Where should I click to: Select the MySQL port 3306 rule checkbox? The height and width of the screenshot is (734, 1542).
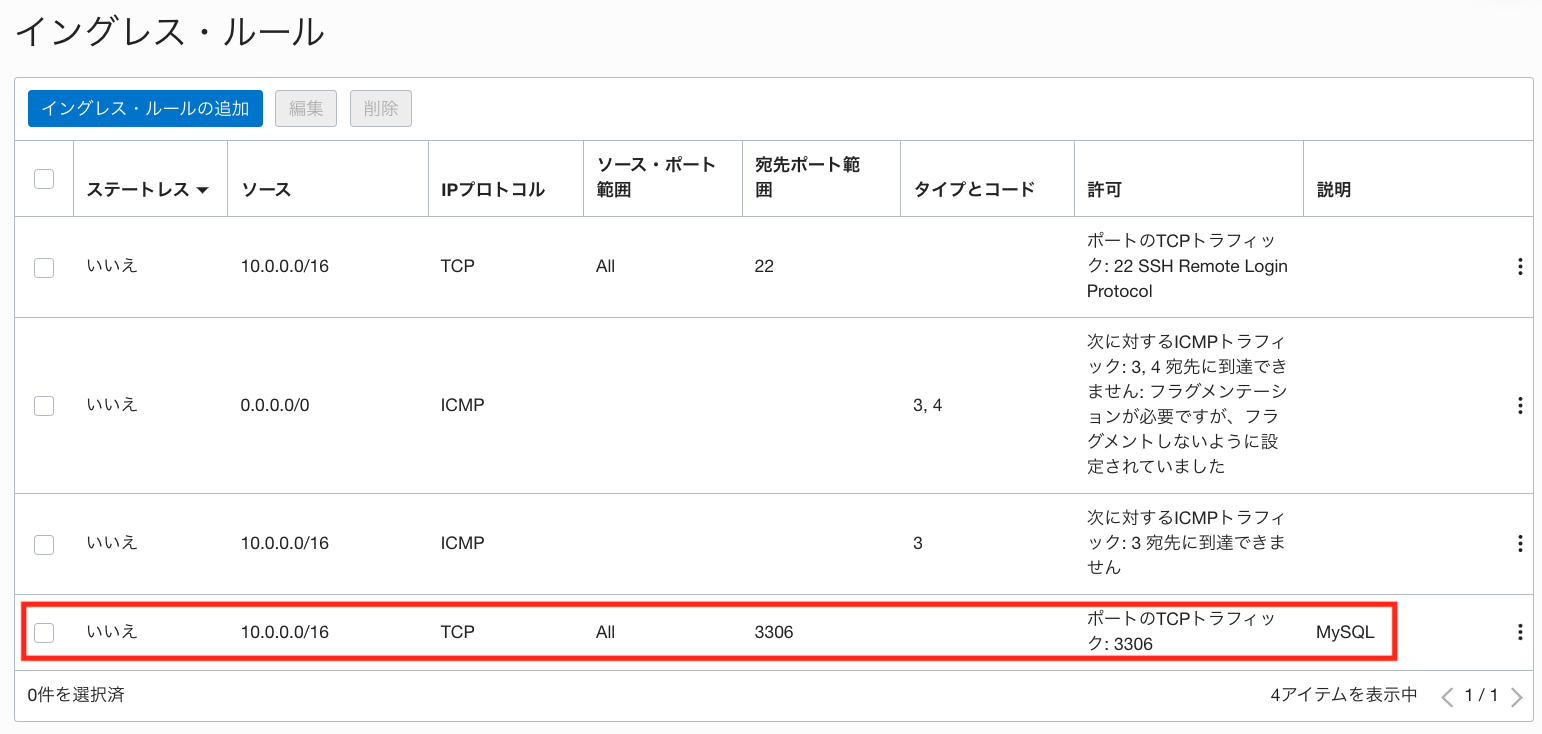[44, 632]
